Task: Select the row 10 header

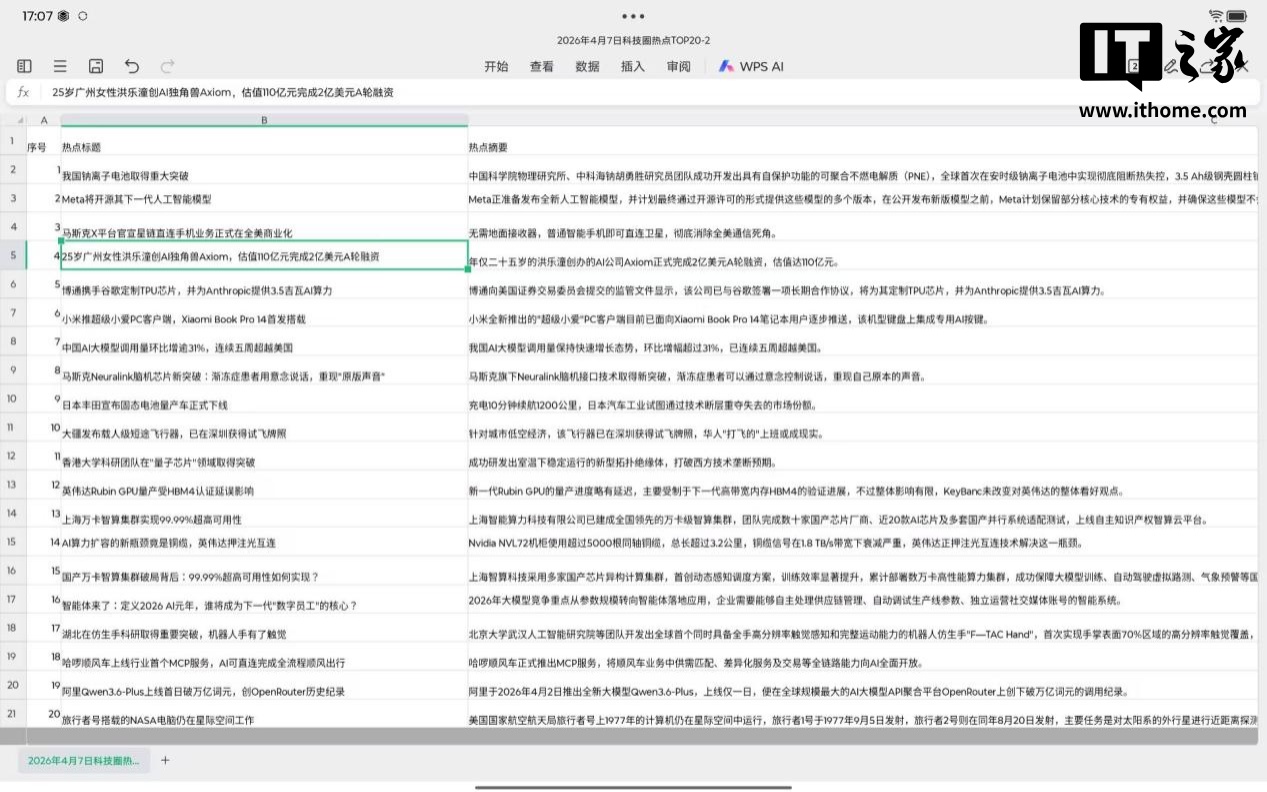Action: pos(12,398)
